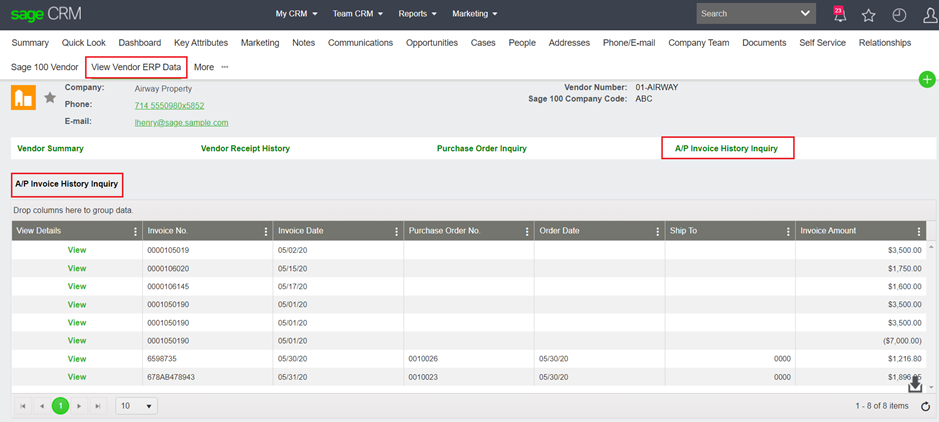Open the page size dropdown showing 10
The image size is (939, 422).
tap(137, 406)
